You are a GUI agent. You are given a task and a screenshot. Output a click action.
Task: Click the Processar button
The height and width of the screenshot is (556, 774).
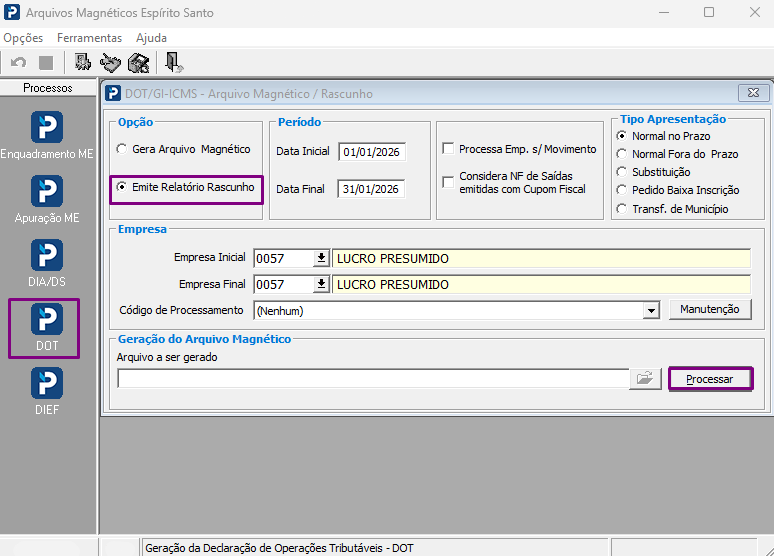coord(710,379)
